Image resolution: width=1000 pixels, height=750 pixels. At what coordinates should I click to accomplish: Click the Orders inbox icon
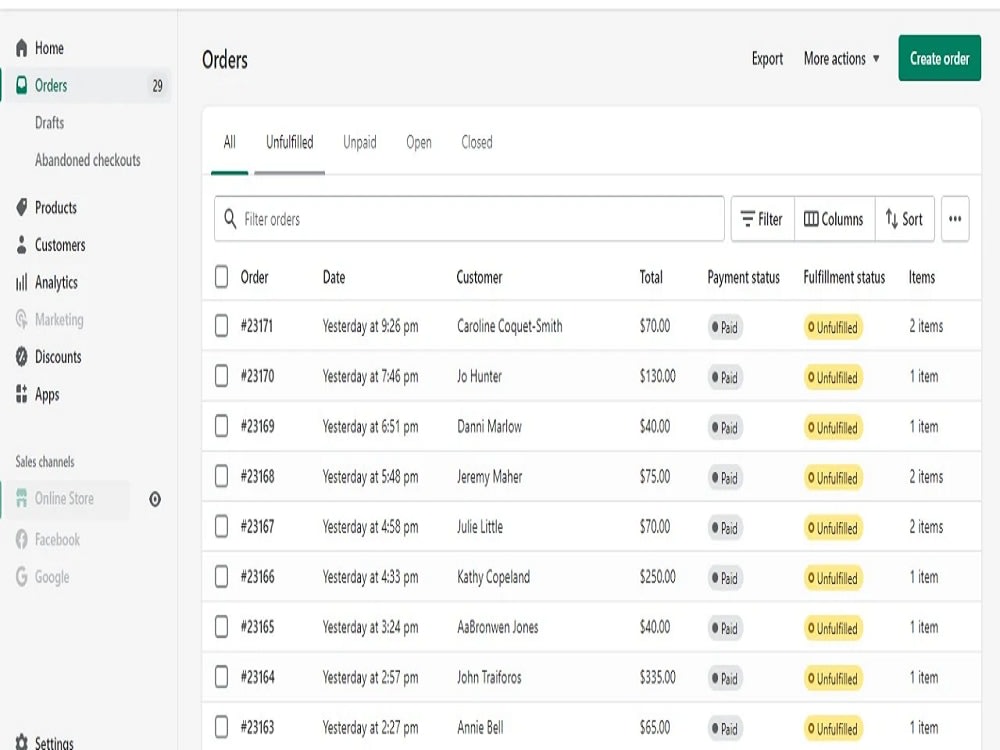tap(22, 85)
